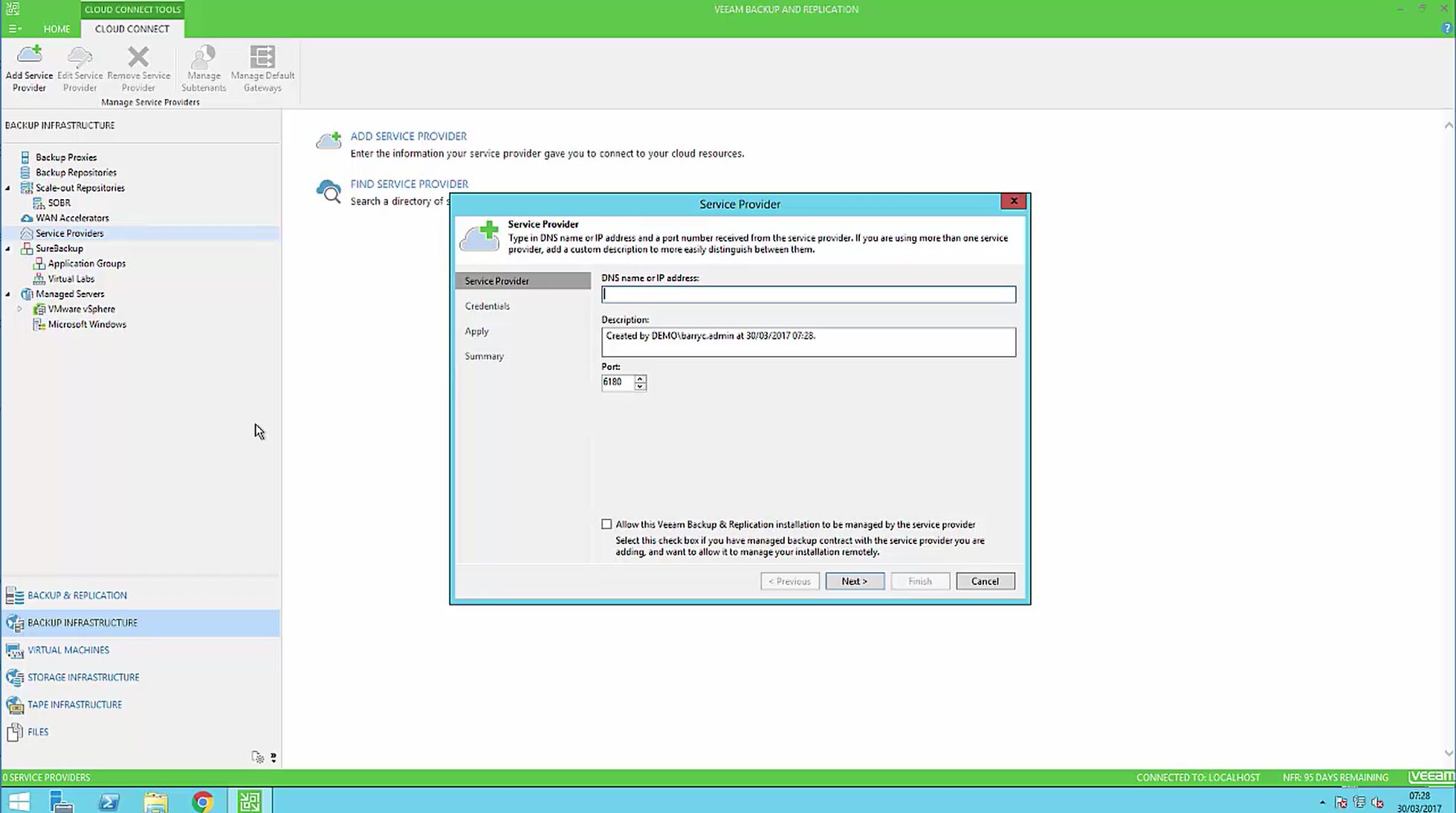Open the main application menu button

click(14, 29)
